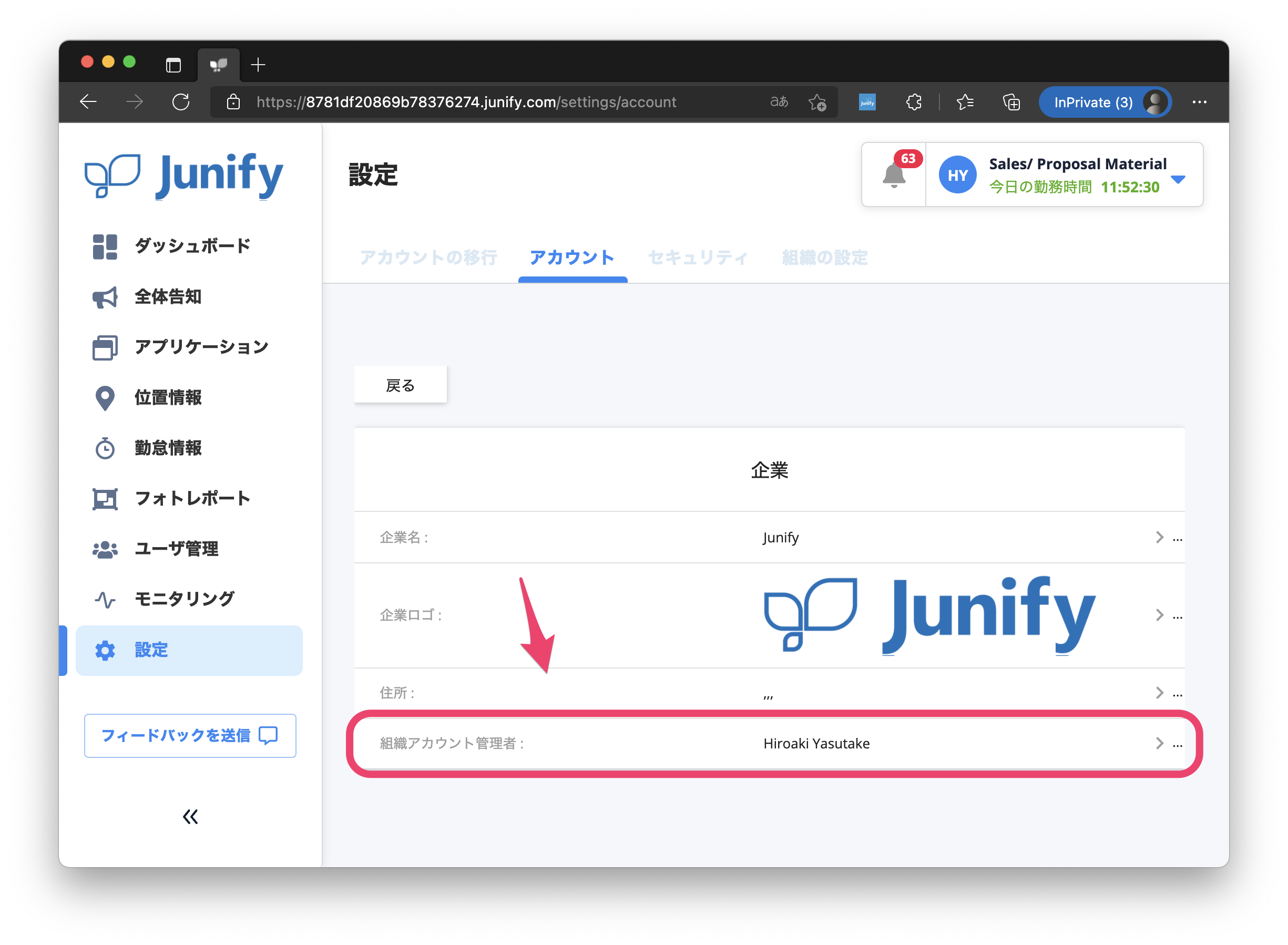Switch to the 組織の設定 tab
1288x945 pixels.
click(824, 258)
